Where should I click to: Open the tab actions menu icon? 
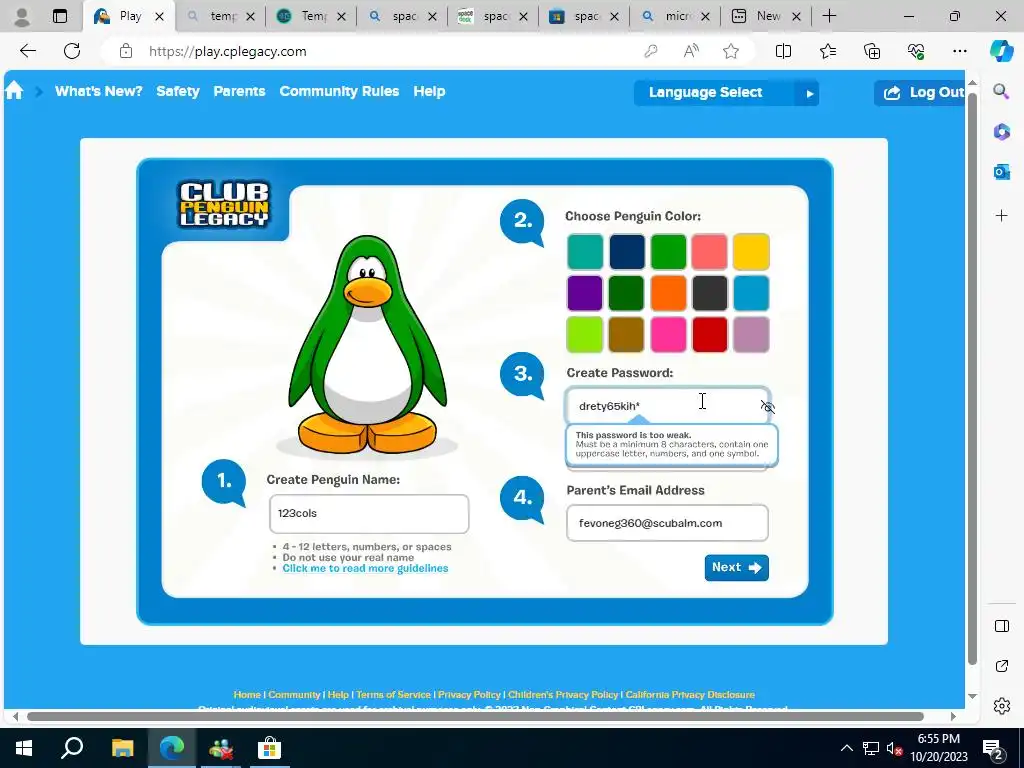[x=60, y=16]
